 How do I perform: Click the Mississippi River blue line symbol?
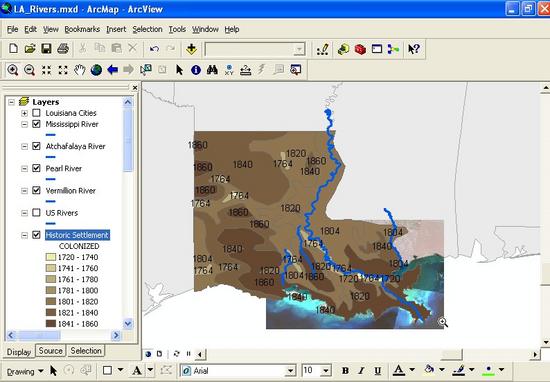[x=51, y=135]
